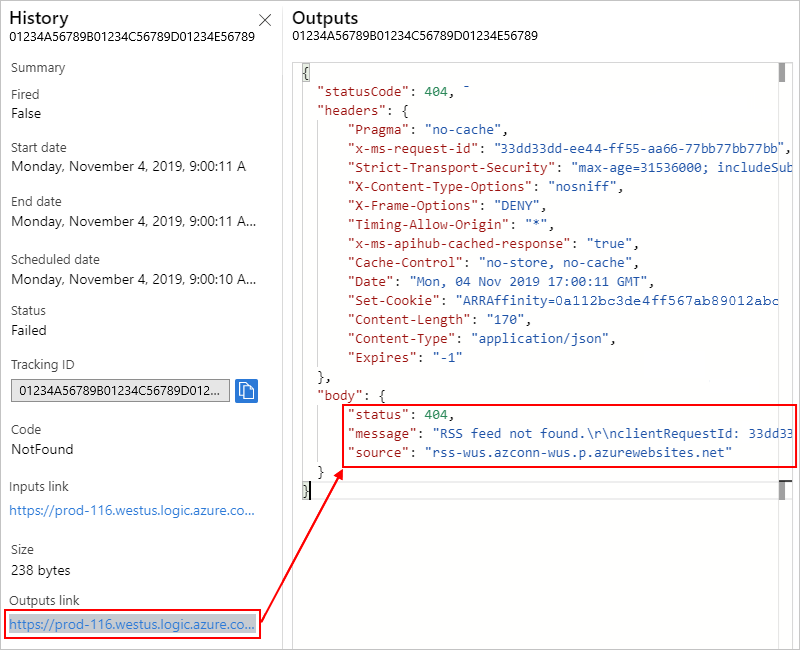
Task: Select the X-Content-Type-Options nosniff line
Action: click(485, 186)
